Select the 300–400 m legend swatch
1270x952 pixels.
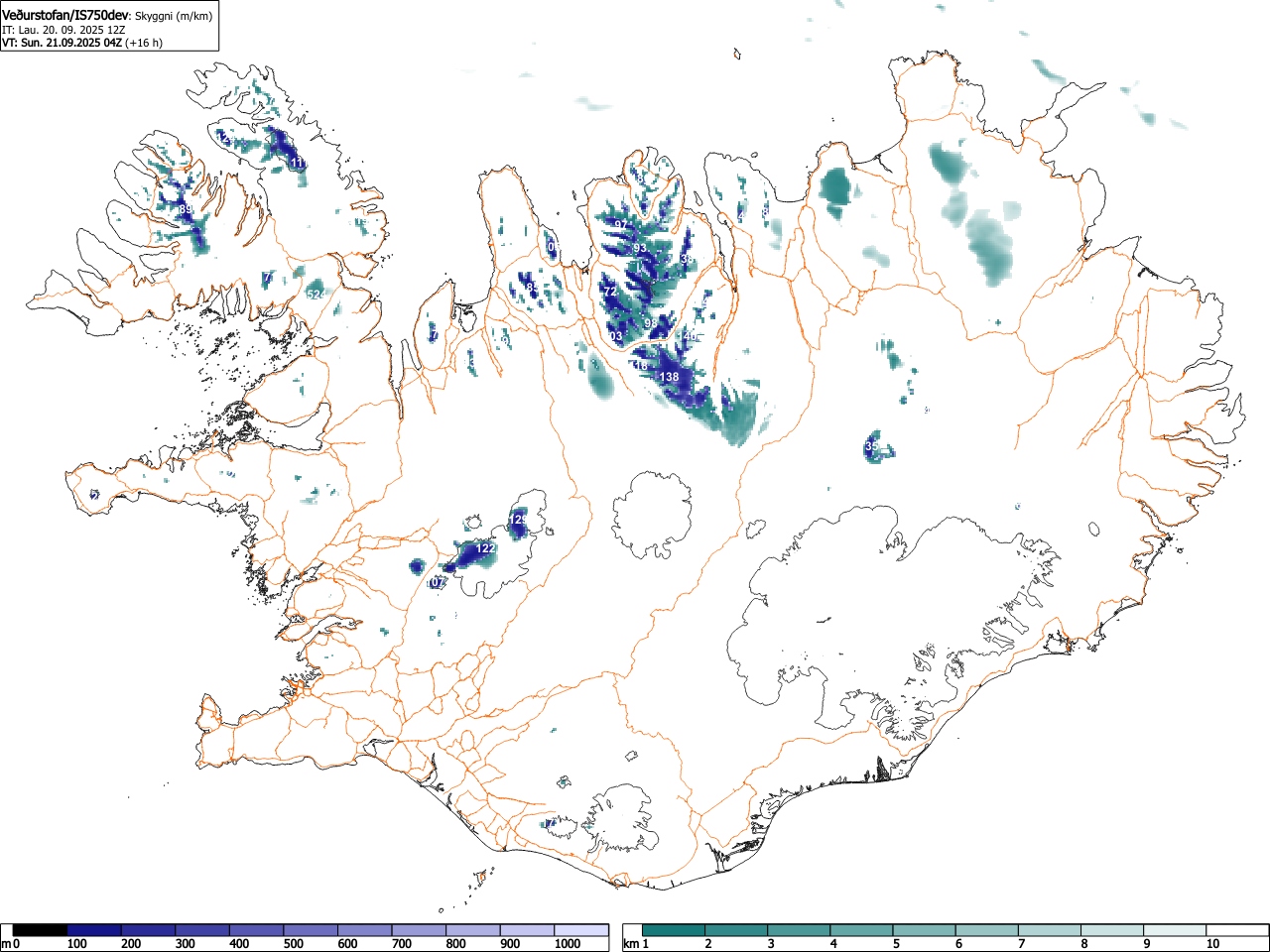pyautogui.click(x=202, y=930)
